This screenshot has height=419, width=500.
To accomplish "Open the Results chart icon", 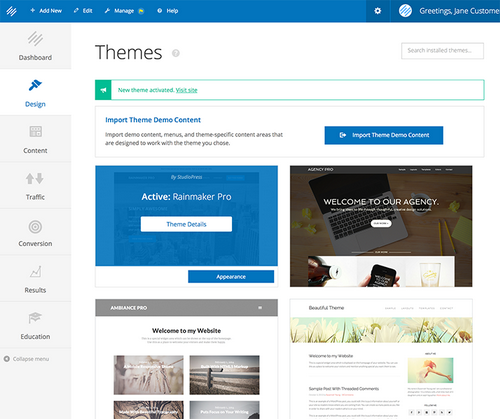I will tap(35, 272).
